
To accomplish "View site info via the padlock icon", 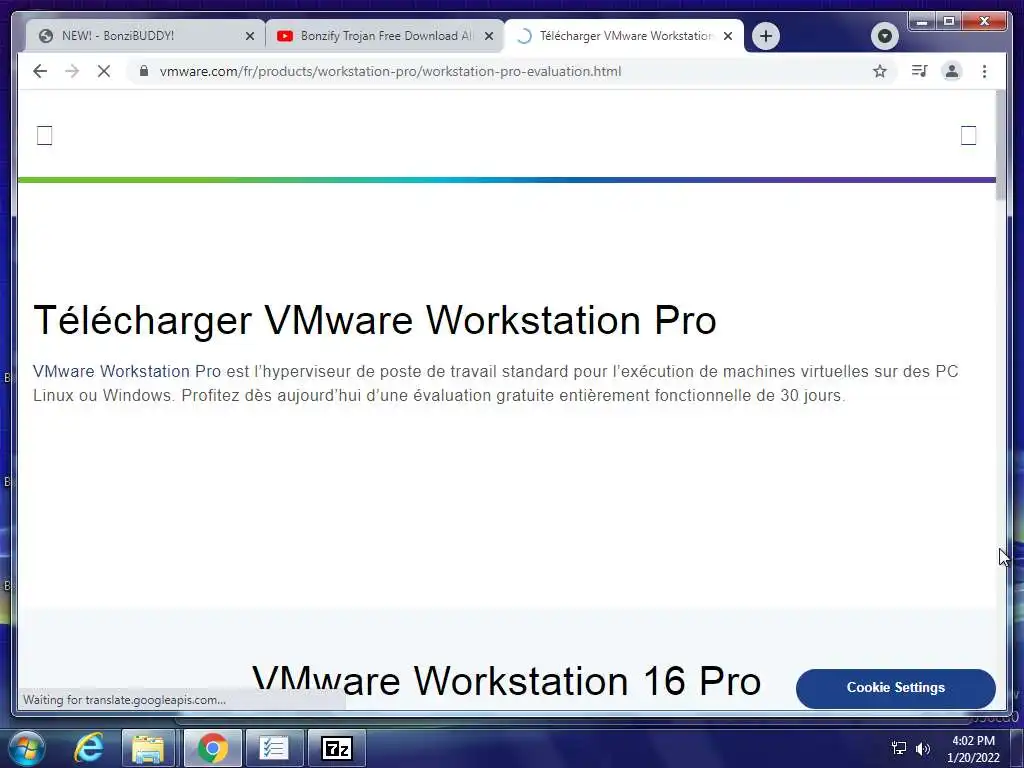I will pos(144,71).
